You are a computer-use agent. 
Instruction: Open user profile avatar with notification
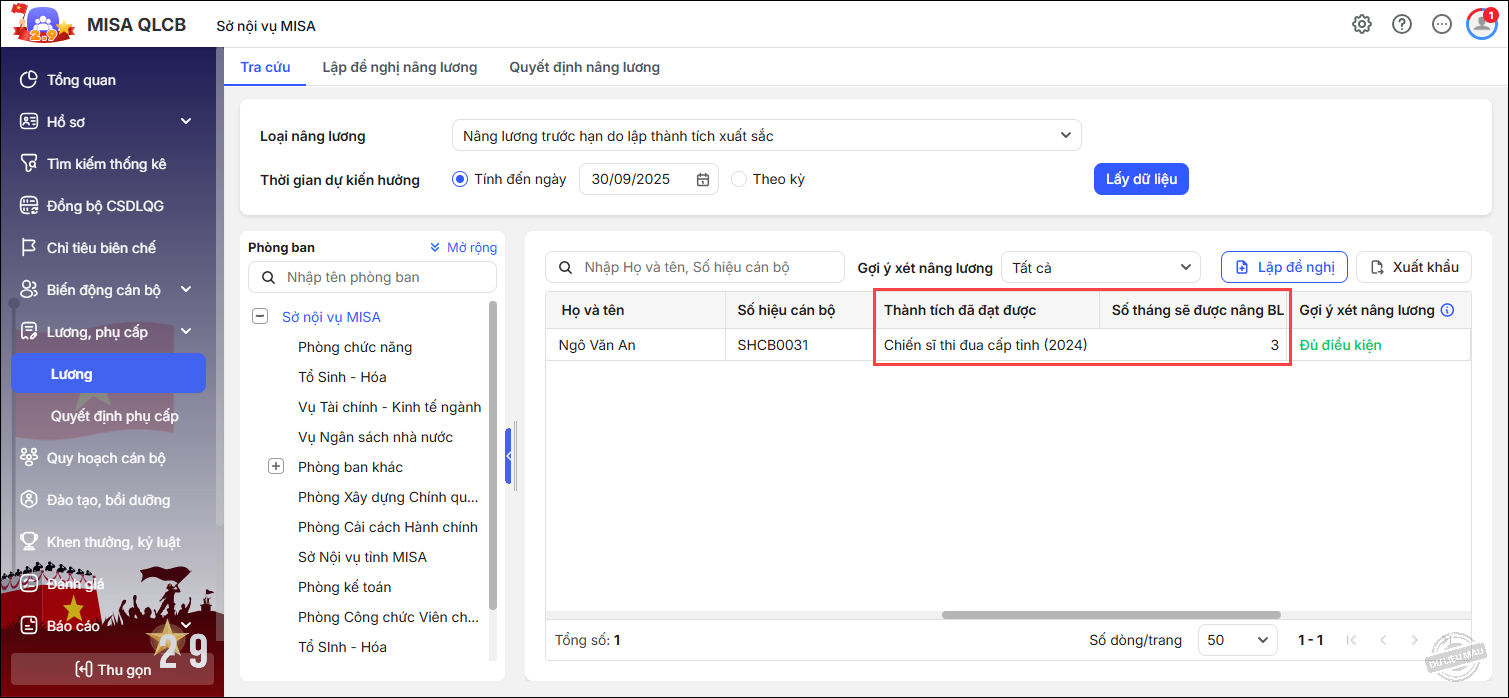pyautogui.click(x=1481, y=24)
